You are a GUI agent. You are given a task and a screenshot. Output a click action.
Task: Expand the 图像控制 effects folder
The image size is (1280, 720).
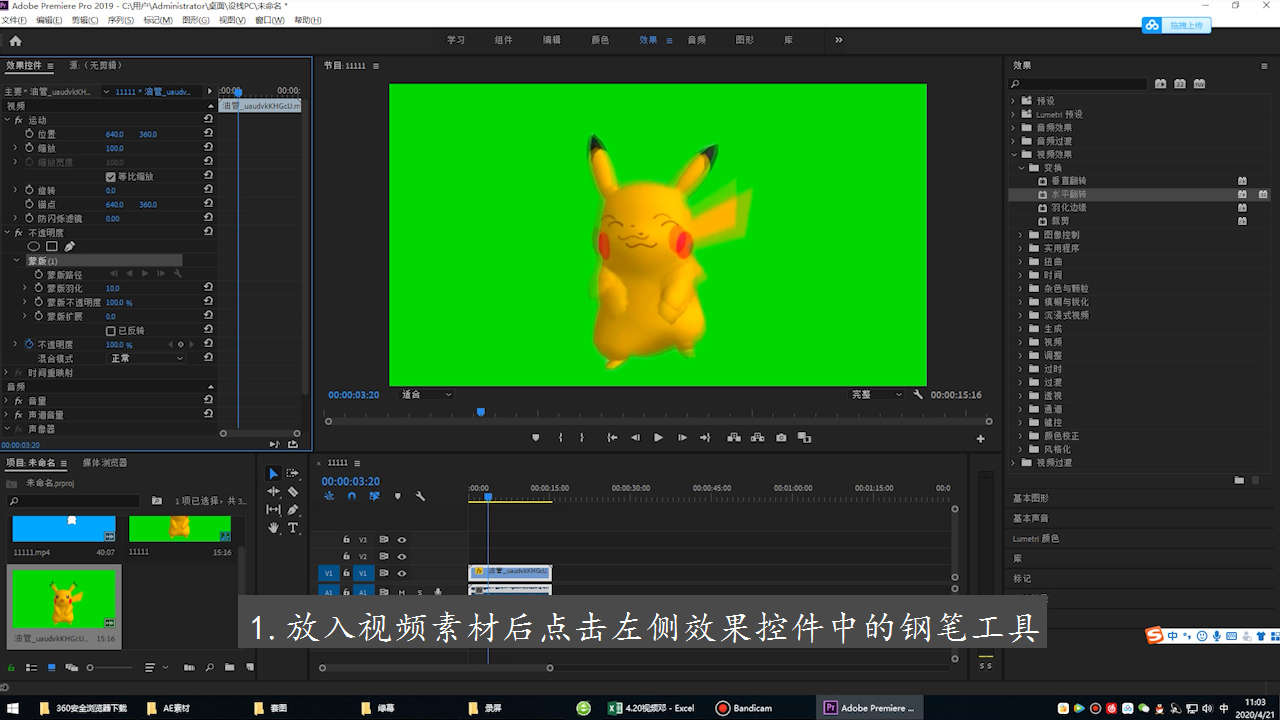(x=1021, y=235)
